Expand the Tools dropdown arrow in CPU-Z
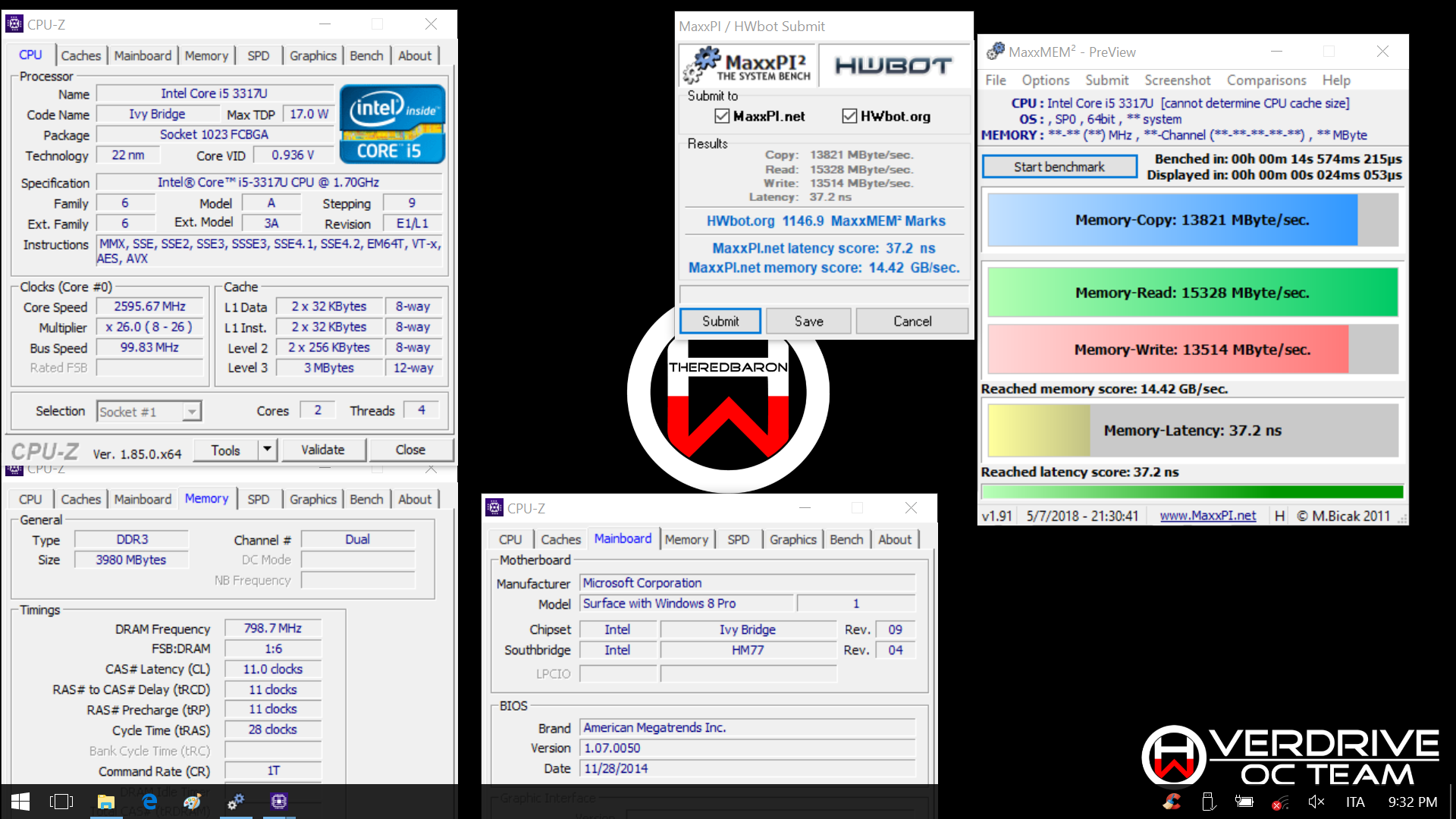The image size is (1456, 819). click(x=267, y=450)
